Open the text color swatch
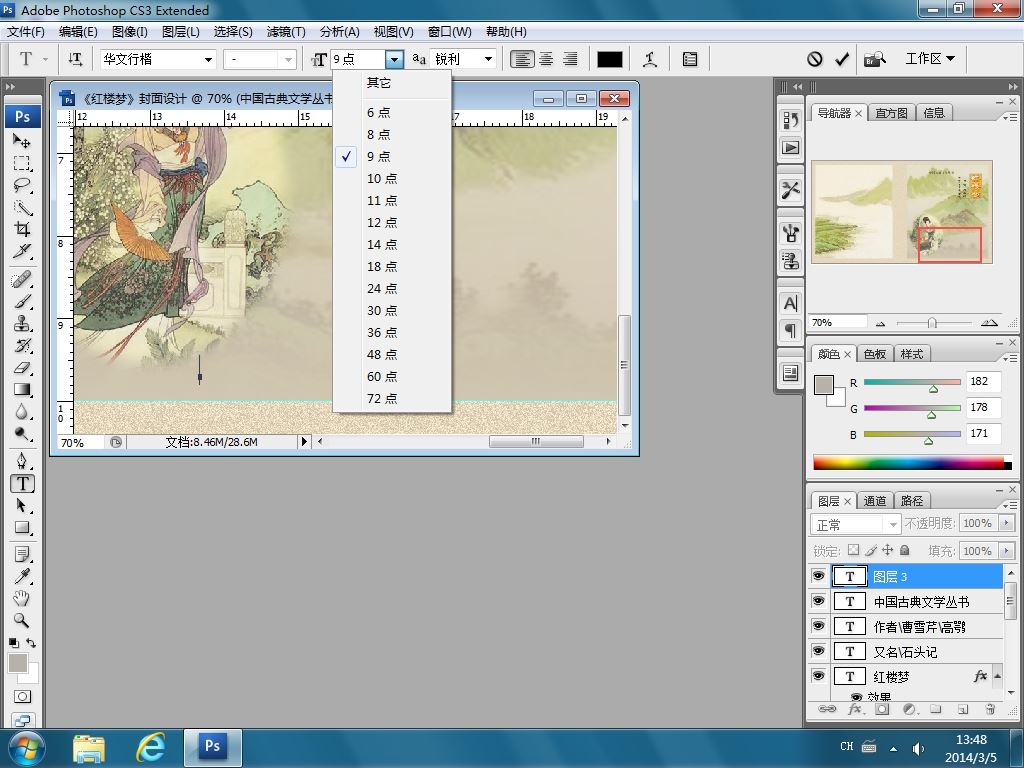This screenshot has width=1024, height=768. pos(609,59)
